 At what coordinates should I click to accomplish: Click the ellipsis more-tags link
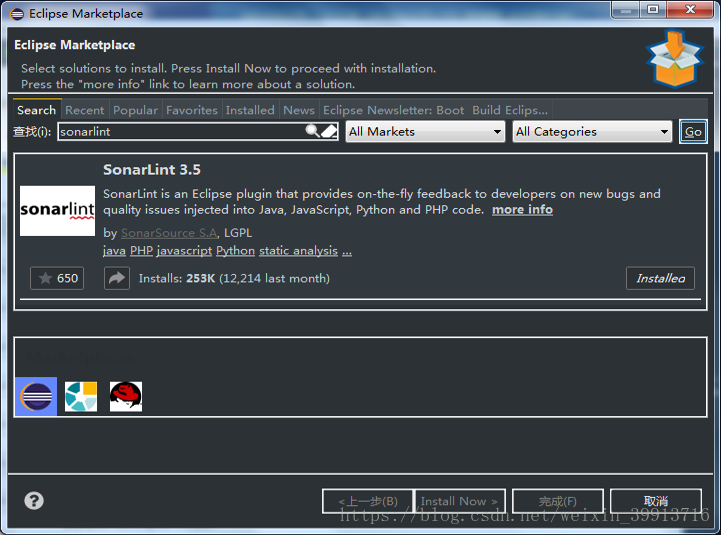[x=347, y=252]
